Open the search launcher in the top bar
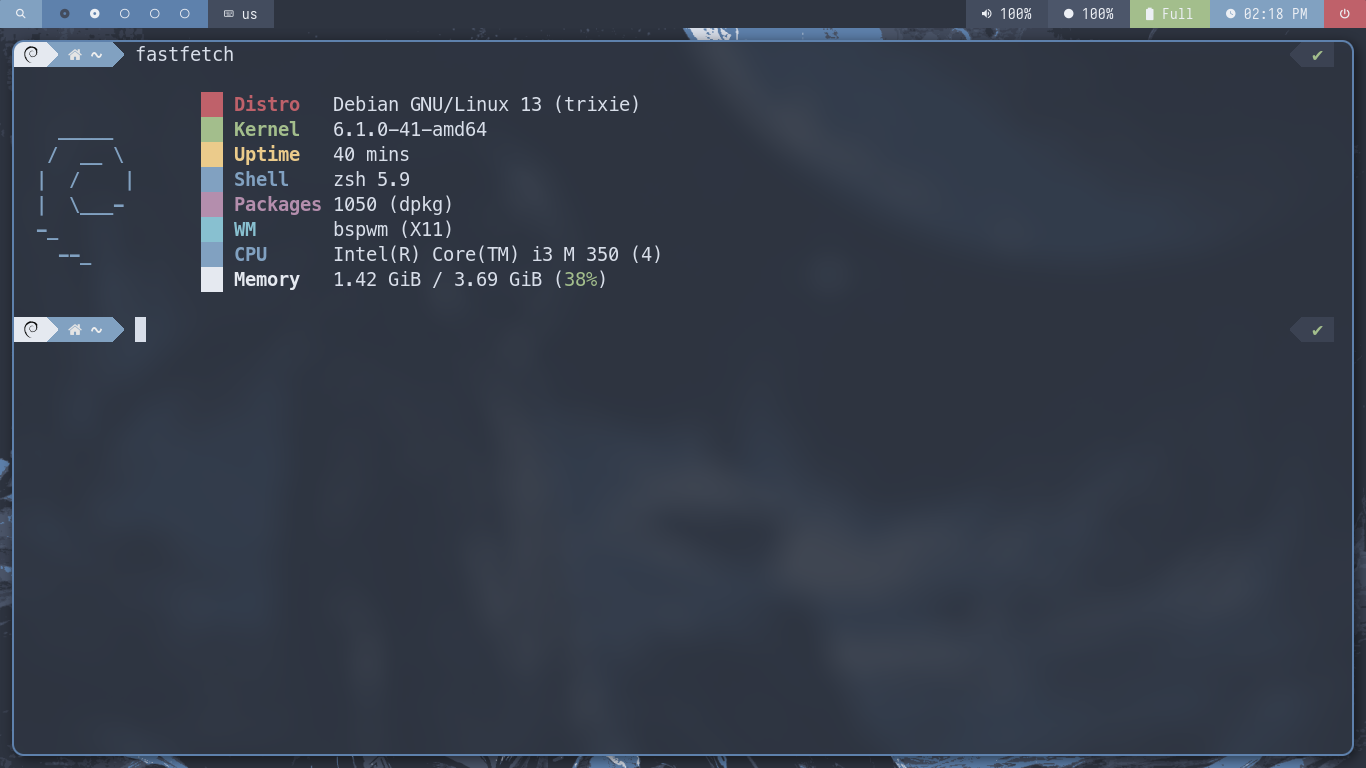The width and height of the screenshot is (1366, 768). [20, 14]
